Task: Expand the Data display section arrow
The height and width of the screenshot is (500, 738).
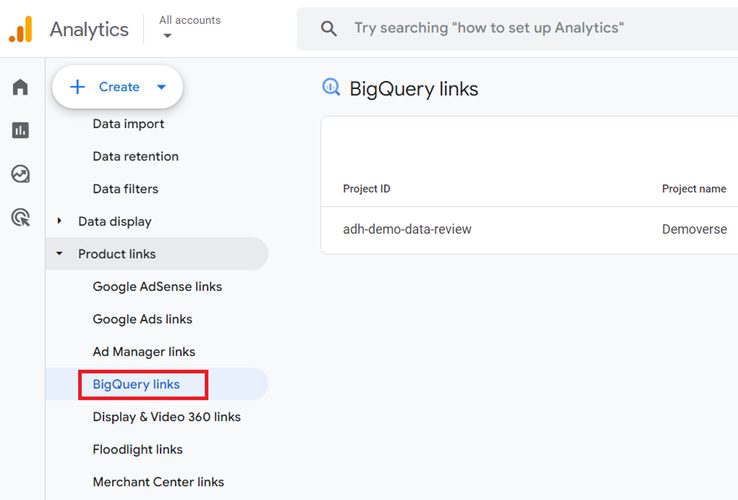Action: (x=59, y=221)
